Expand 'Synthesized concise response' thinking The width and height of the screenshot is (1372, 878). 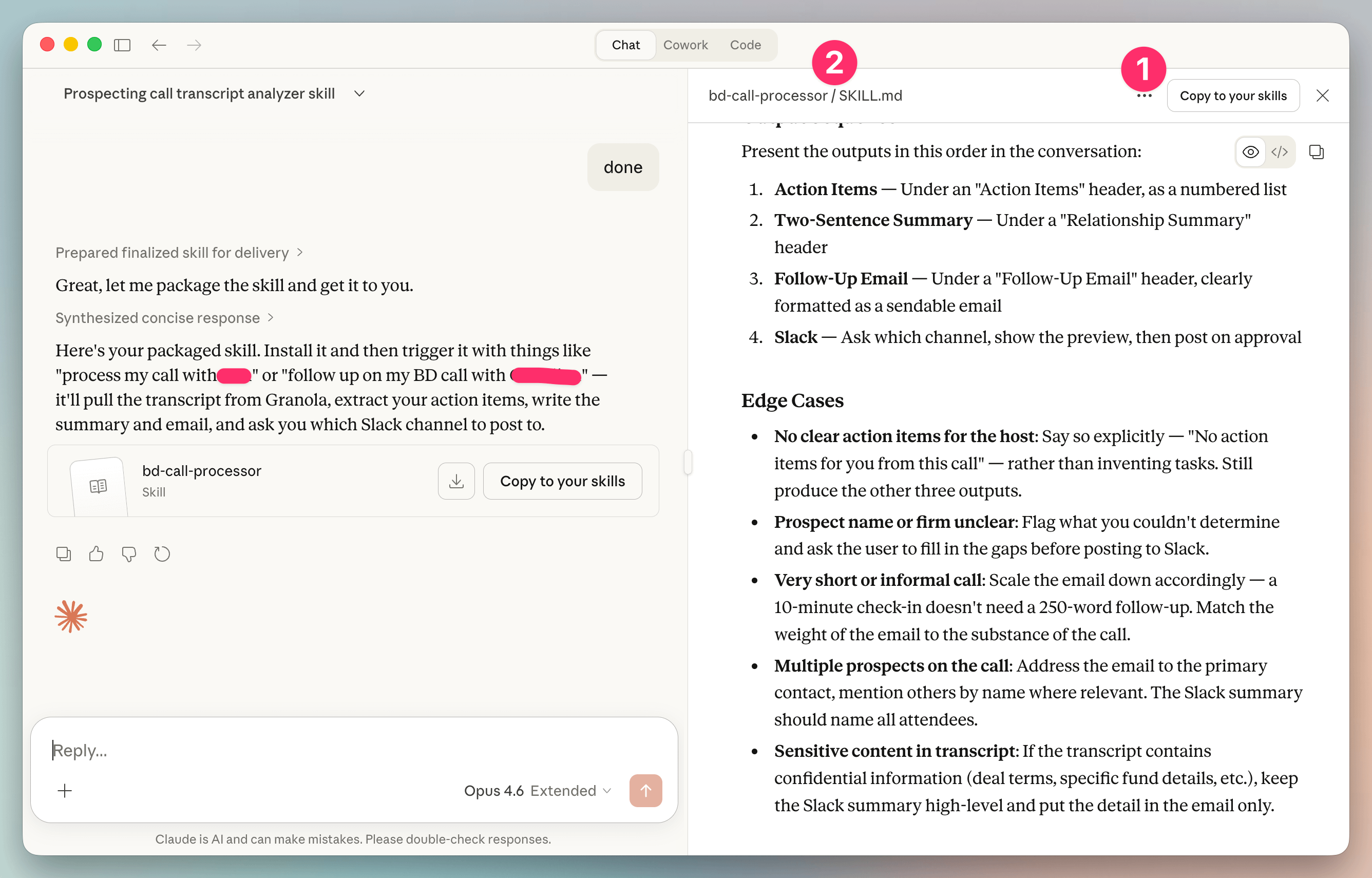165,317
